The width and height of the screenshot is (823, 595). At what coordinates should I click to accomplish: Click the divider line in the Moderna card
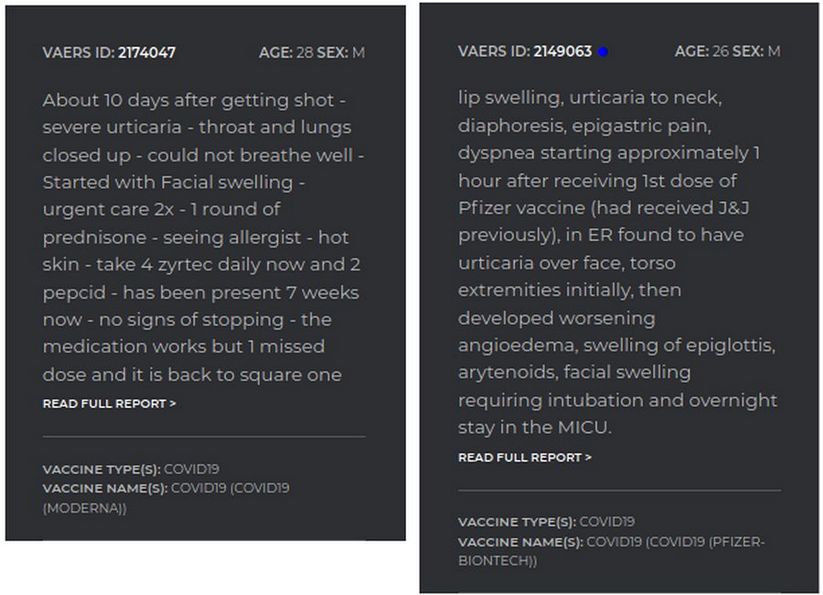204,437
